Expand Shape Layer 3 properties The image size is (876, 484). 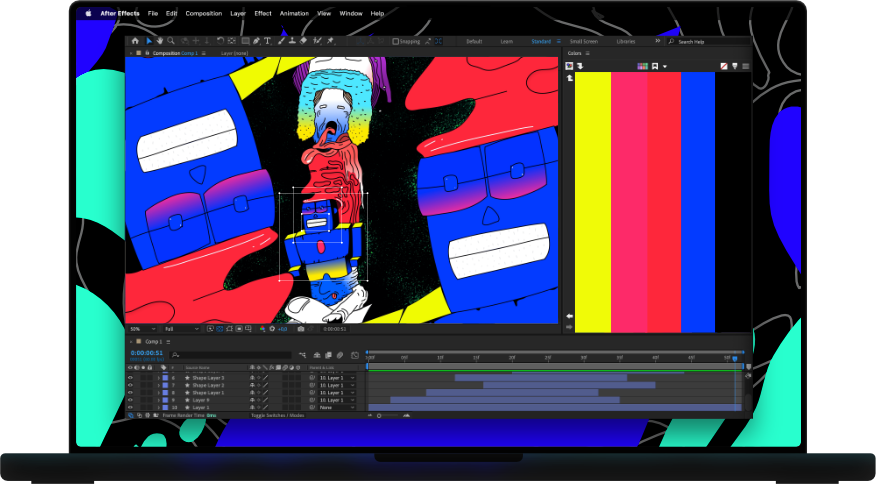point(159,378)
